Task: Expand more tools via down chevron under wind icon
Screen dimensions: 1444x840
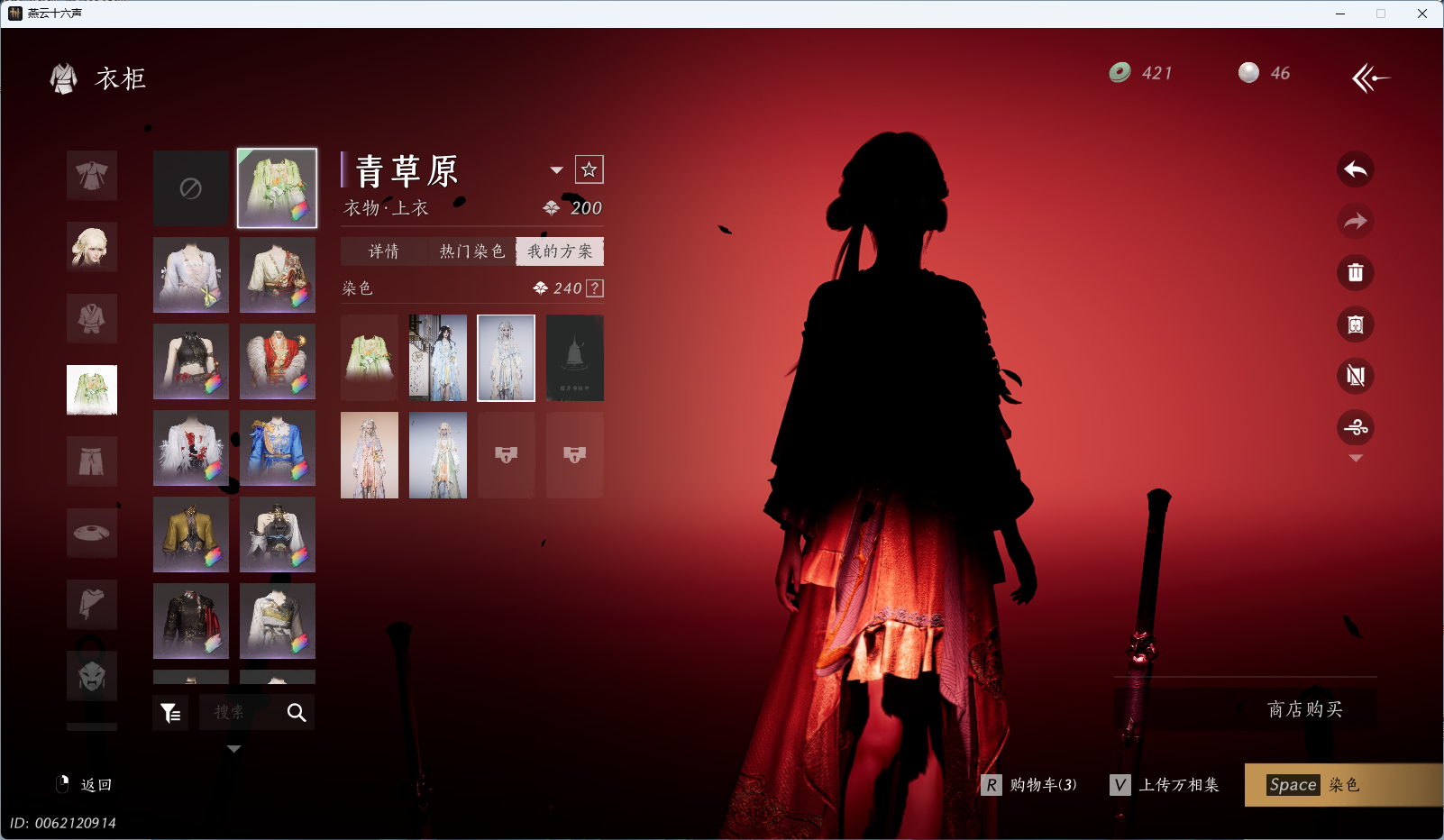Action: click(1356, 458)
